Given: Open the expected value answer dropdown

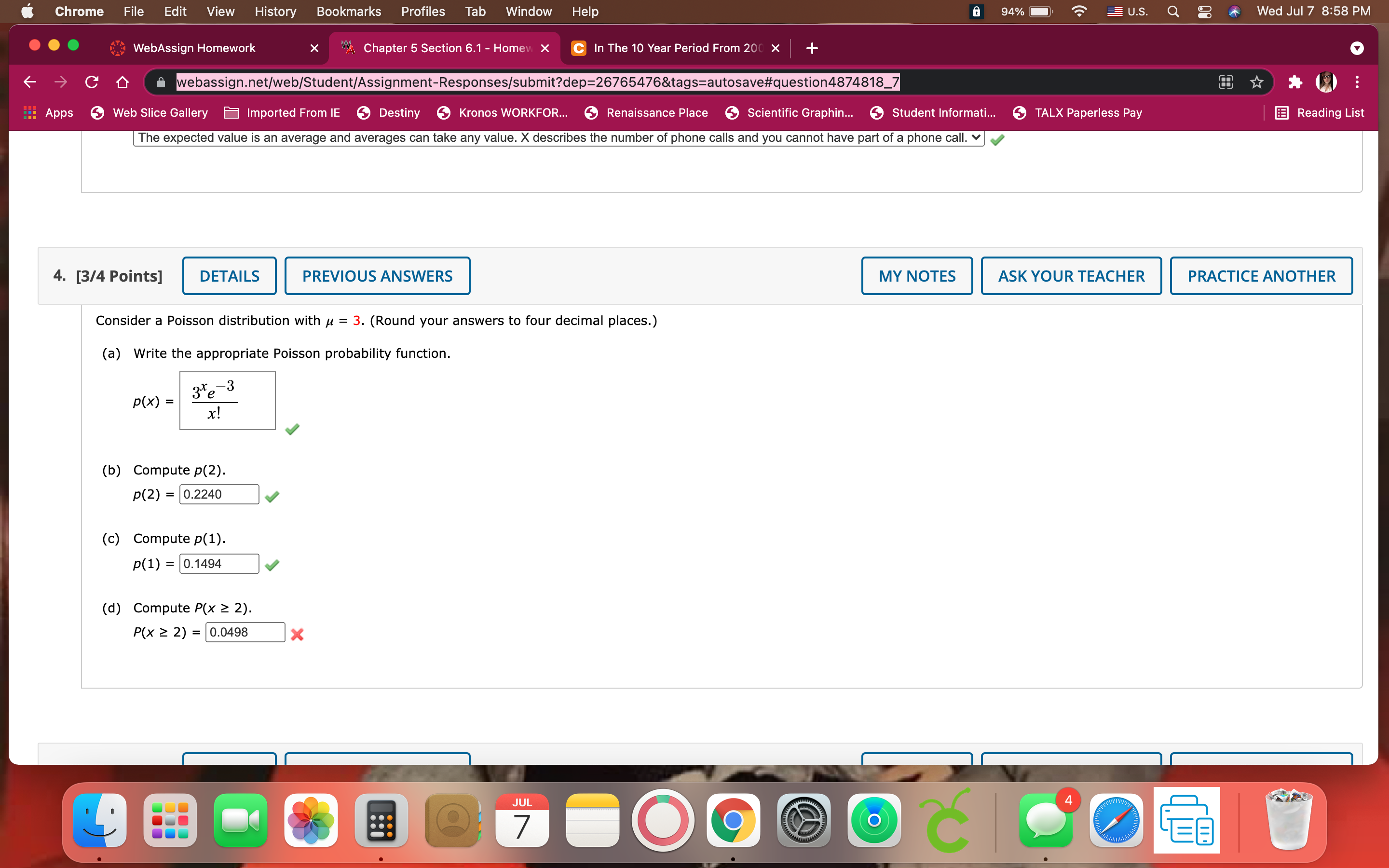Looking at the screenshot, I should 976,138.
